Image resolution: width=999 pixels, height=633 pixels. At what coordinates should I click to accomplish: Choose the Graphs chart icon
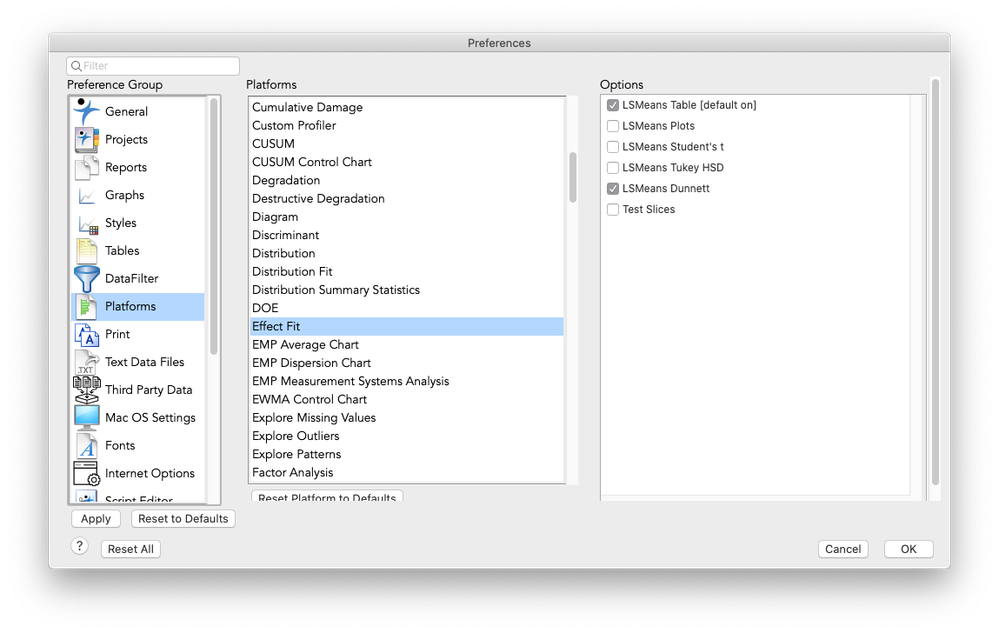[86, 196]
